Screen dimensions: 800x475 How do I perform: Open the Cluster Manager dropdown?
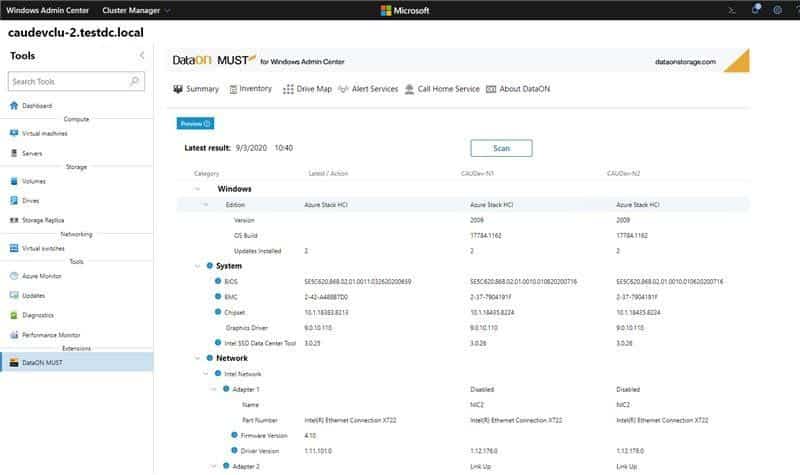click(x=136, y=10)
